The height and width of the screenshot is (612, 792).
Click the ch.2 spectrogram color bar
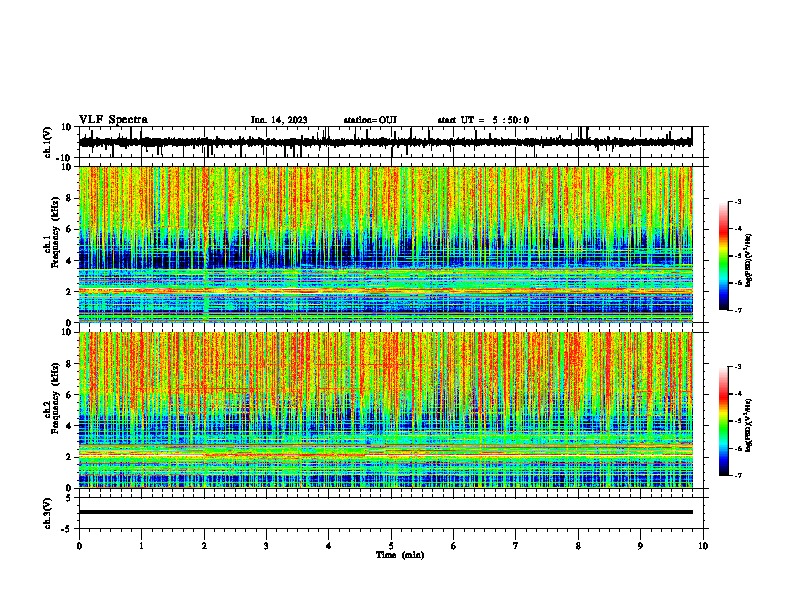click(724, 421)
